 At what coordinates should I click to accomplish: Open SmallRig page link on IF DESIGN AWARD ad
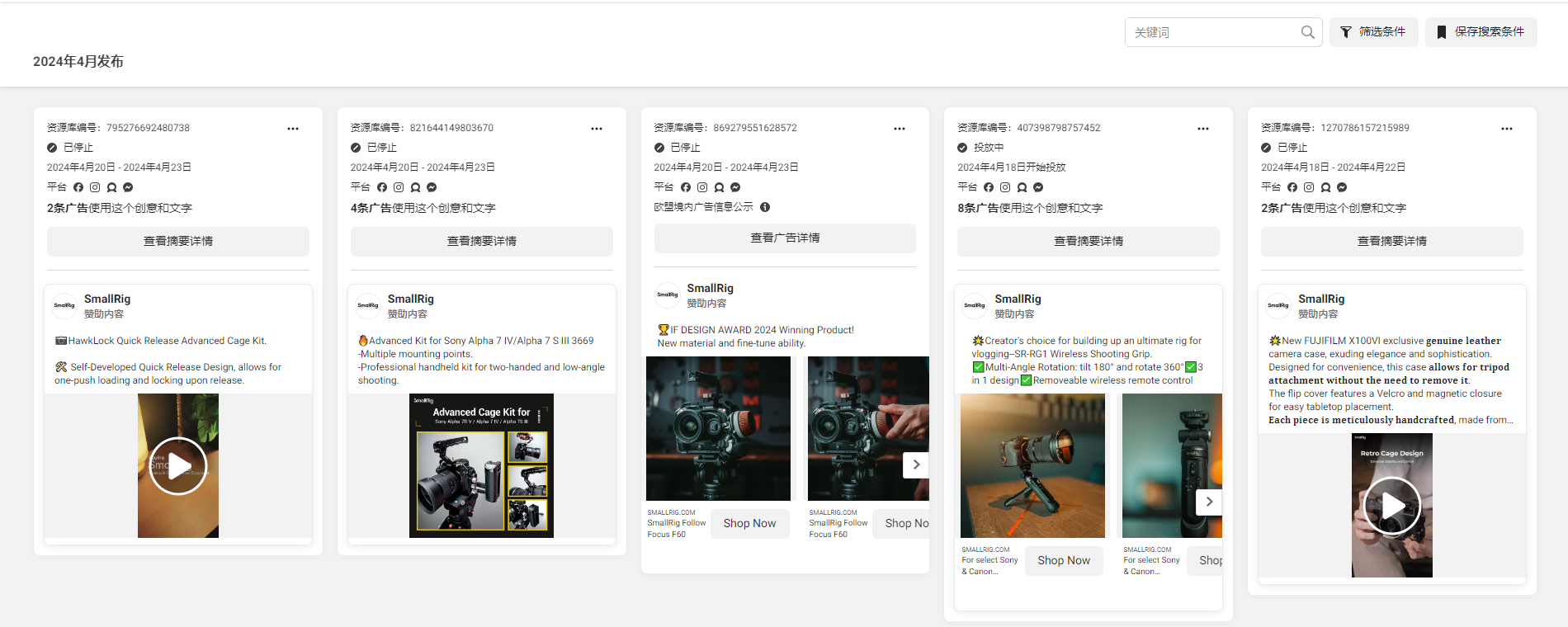point(711,288)
